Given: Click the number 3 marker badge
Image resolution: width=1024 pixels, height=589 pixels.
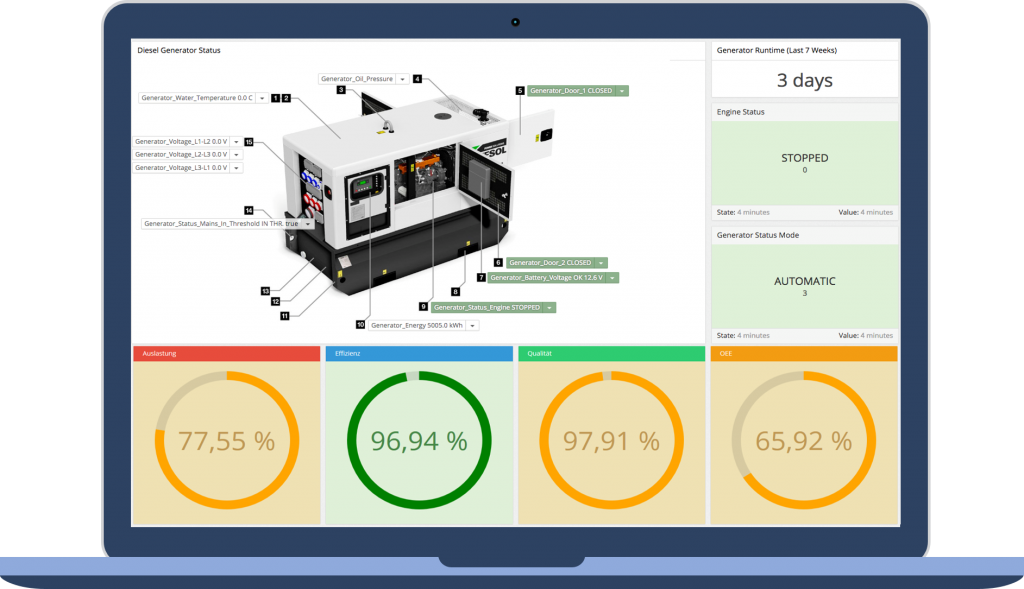Looking at the screenshot, I should tap(341, 90).
